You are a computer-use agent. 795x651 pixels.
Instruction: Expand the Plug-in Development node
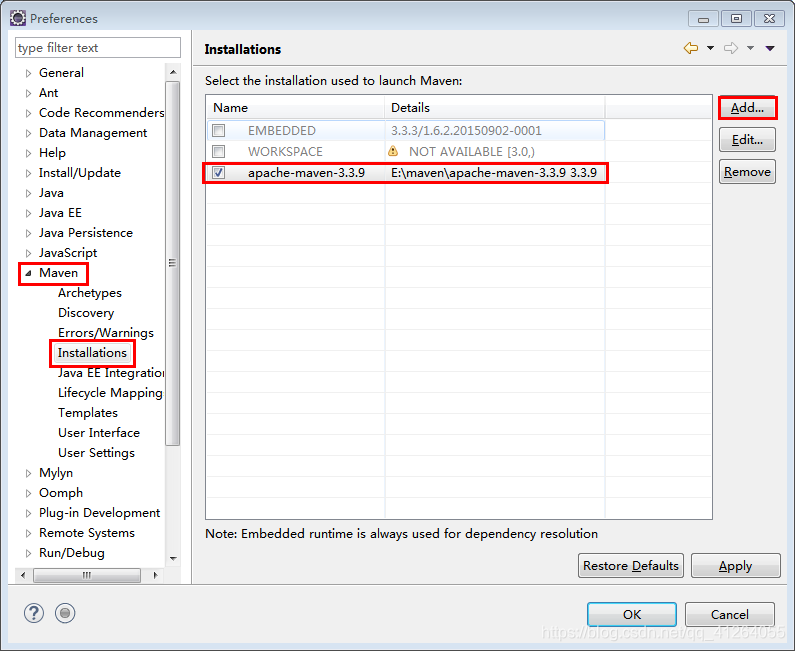coord(28,513)
